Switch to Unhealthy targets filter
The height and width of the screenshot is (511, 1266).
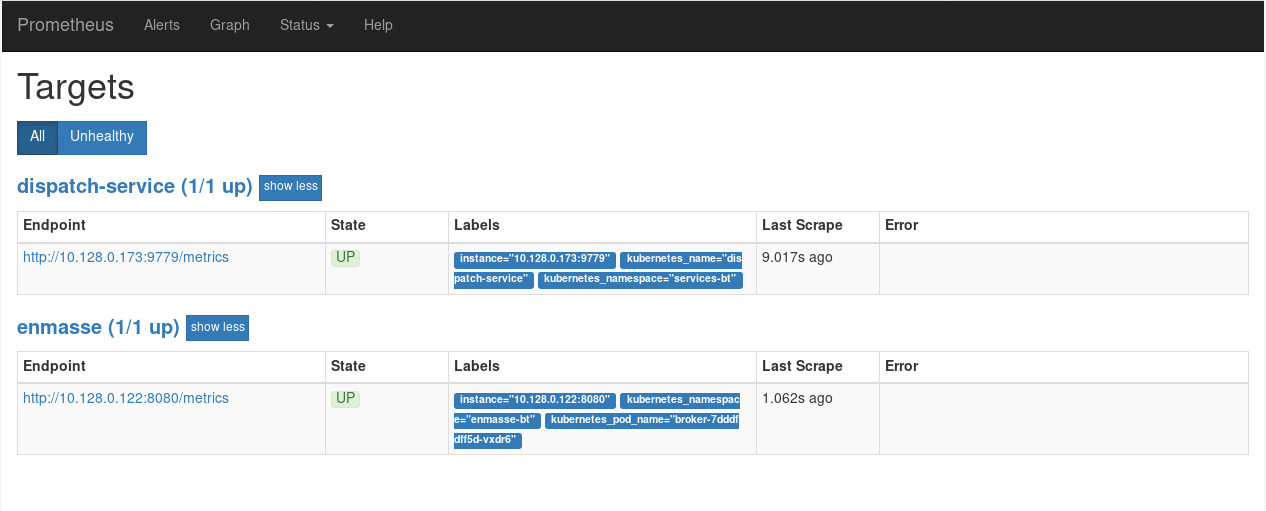coord(102,137)
